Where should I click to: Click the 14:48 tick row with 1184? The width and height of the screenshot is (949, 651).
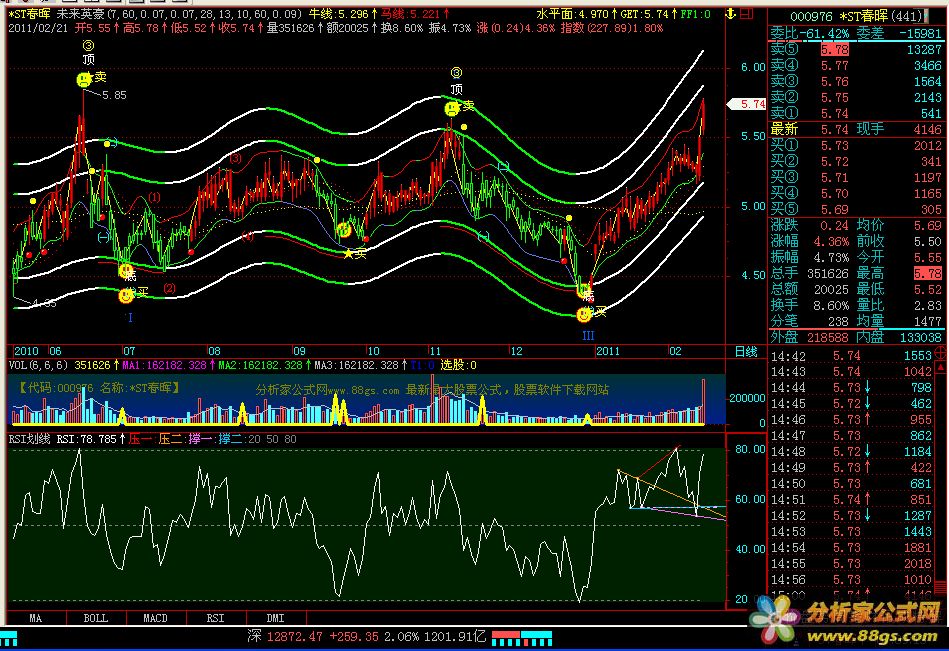click(851, 451)
